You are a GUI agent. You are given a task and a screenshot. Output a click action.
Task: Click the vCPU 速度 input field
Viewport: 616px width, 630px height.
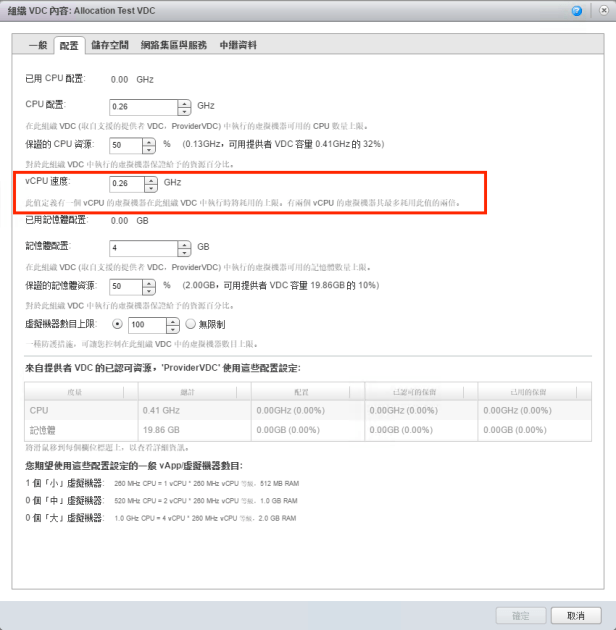point(126,184)
